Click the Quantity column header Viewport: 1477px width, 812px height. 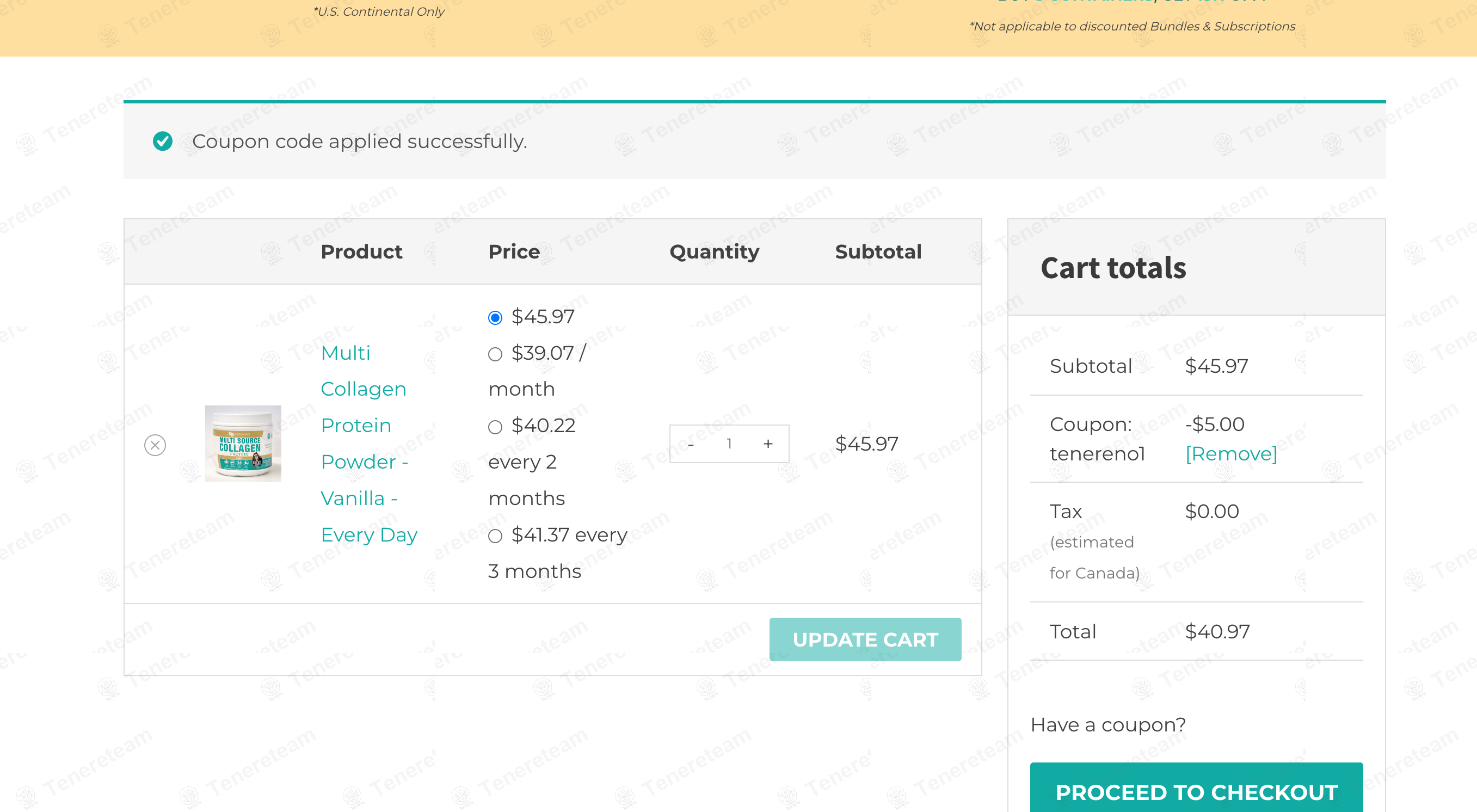pyautogui.click(x=714, y=252)
